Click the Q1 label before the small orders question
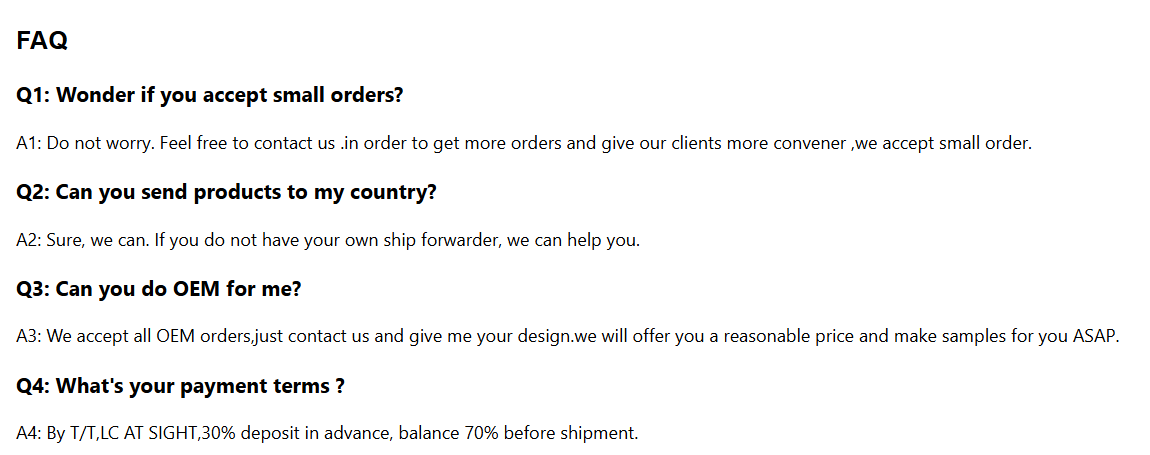This screenshot has width=1150, height=455. click(32, 95)
